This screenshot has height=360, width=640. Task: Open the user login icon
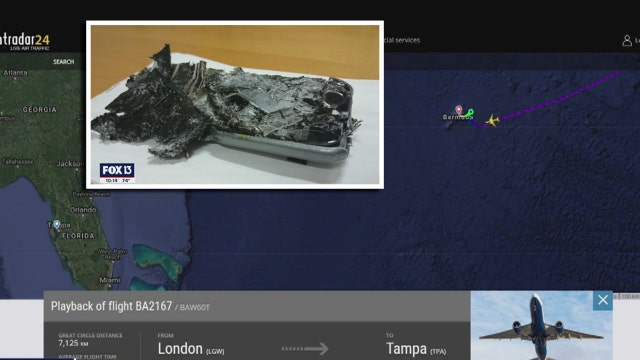(627, 40)
